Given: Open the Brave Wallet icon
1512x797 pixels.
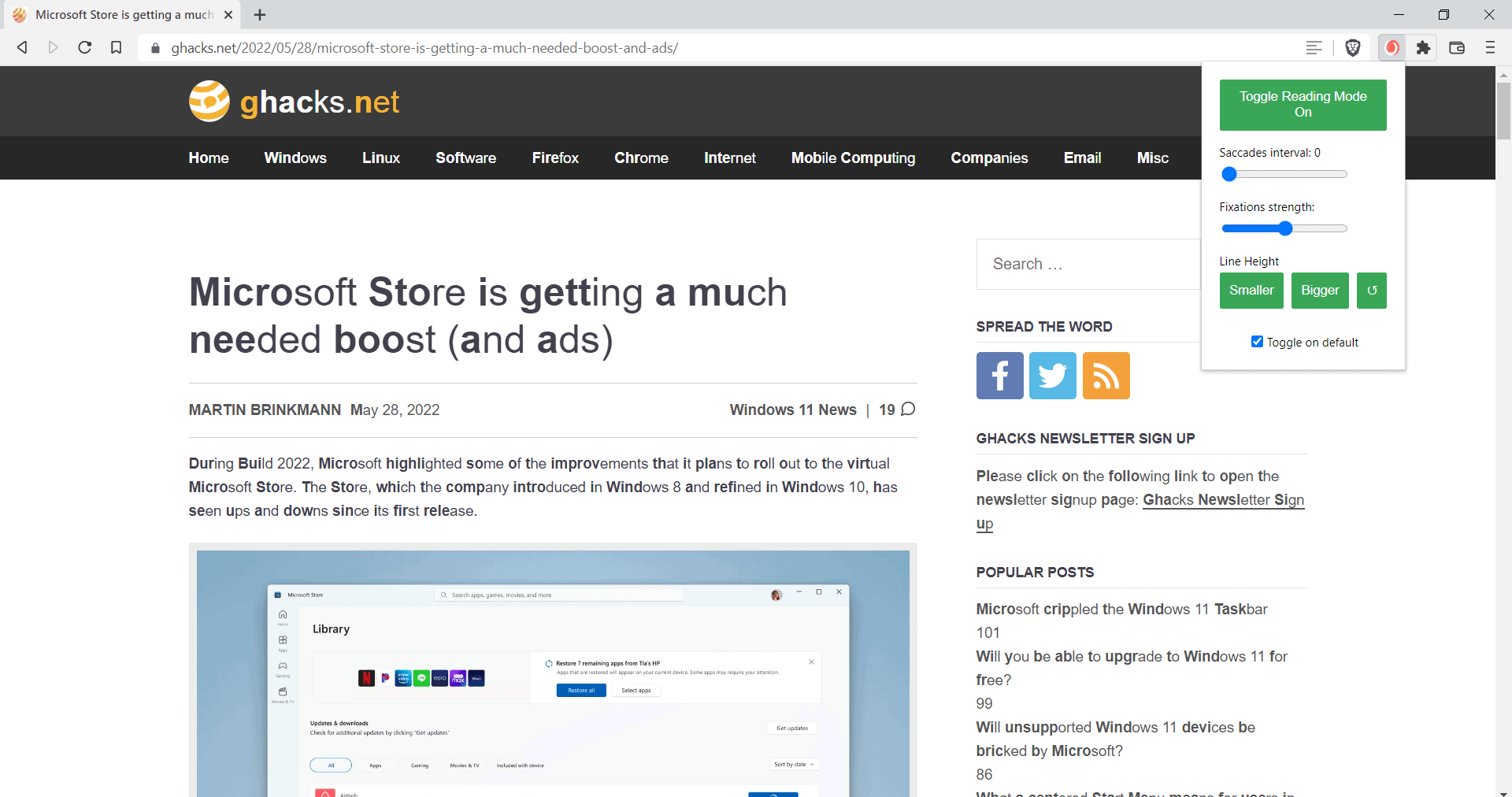Looking at the screenshot, I should (x=1457, y=48).
